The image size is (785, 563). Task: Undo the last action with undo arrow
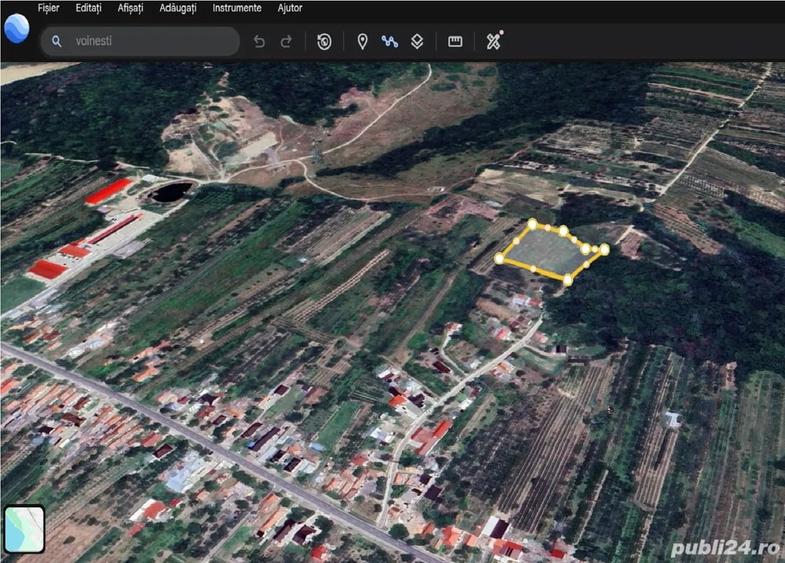259,41
